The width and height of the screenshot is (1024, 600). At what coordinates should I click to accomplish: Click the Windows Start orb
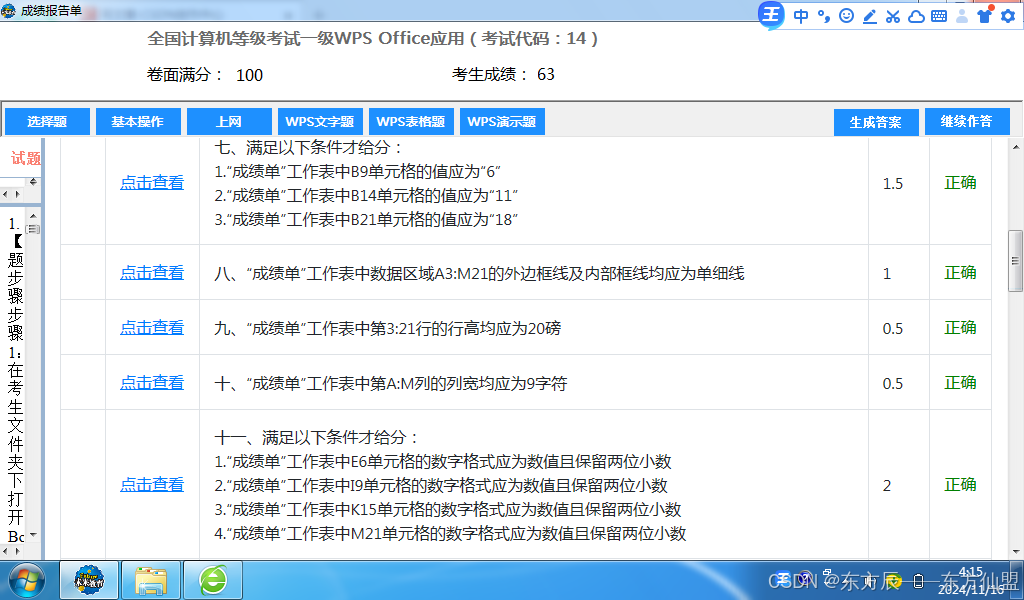click(x=26, y=580)
